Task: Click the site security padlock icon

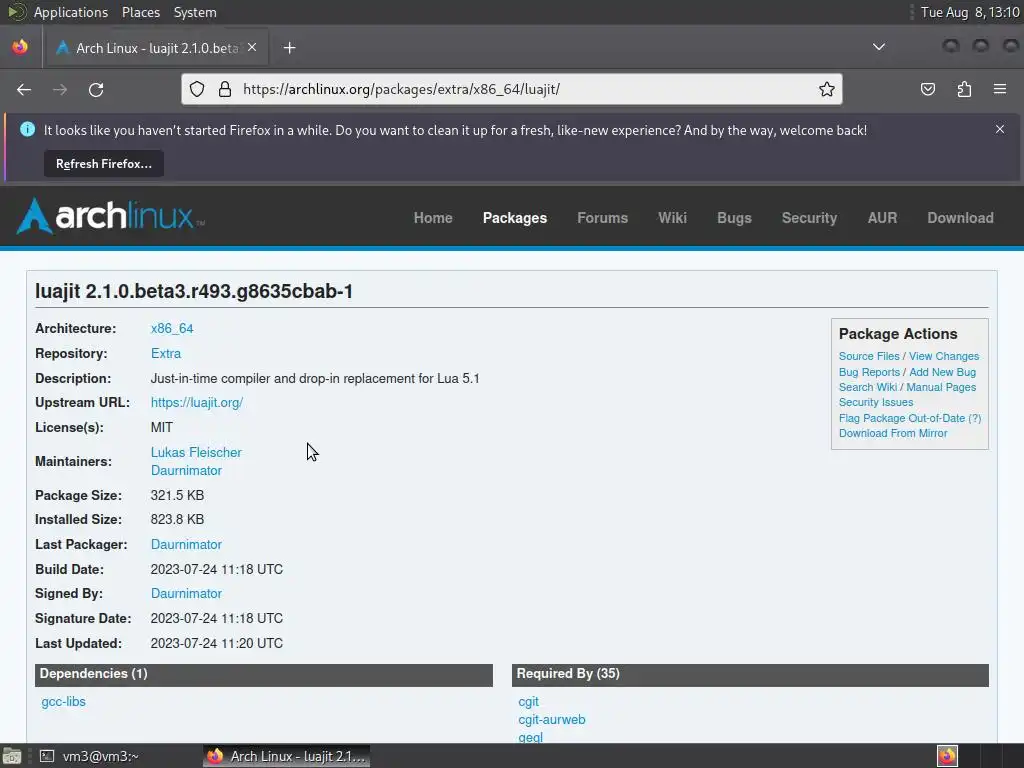Action: point(225,89)
